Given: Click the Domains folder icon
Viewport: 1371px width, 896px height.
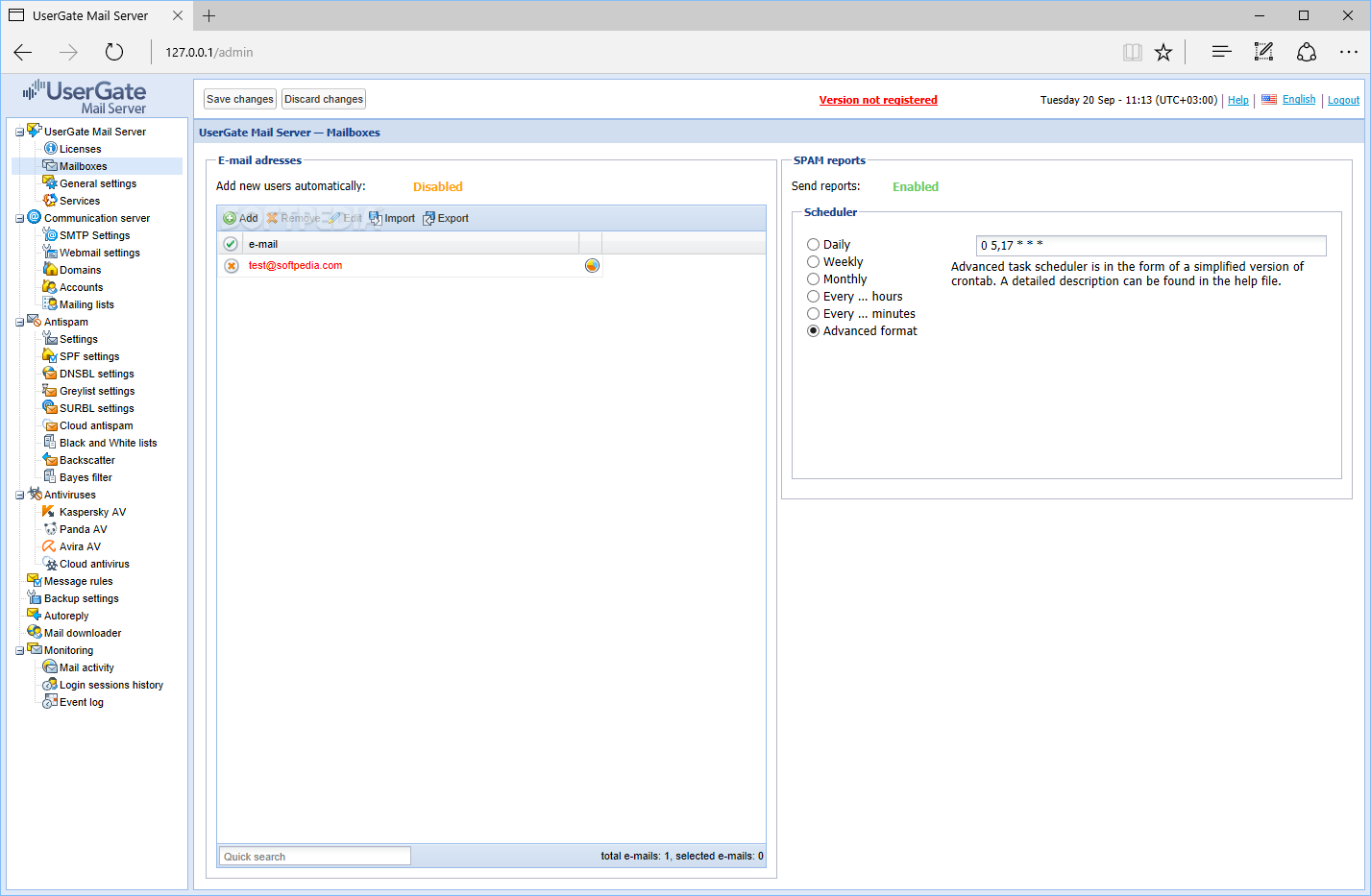Looking at the screenshot, I should pos(50,269).
